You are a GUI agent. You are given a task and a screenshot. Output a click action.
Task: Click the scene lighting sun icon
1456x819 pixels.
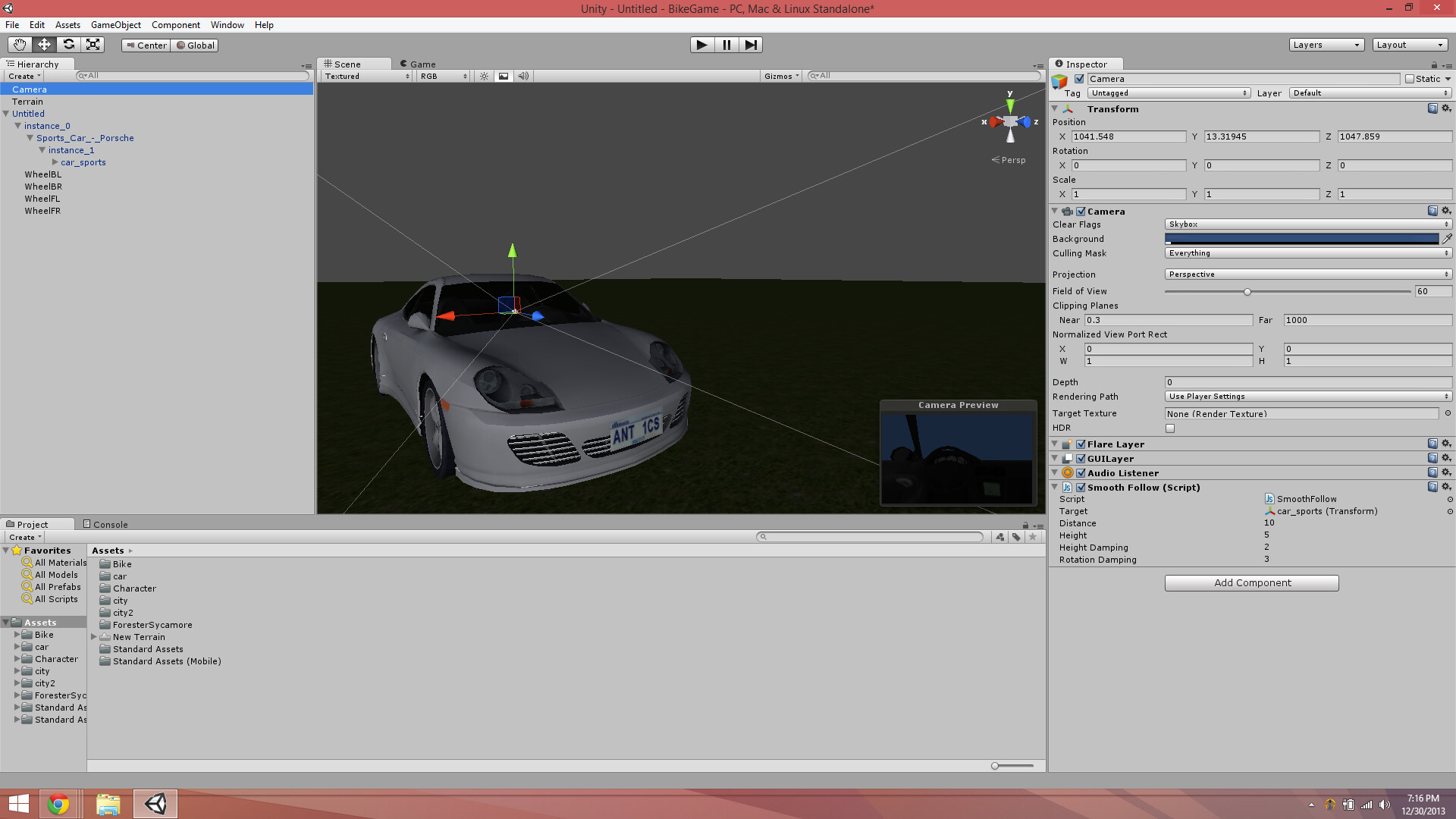[484, 76]
